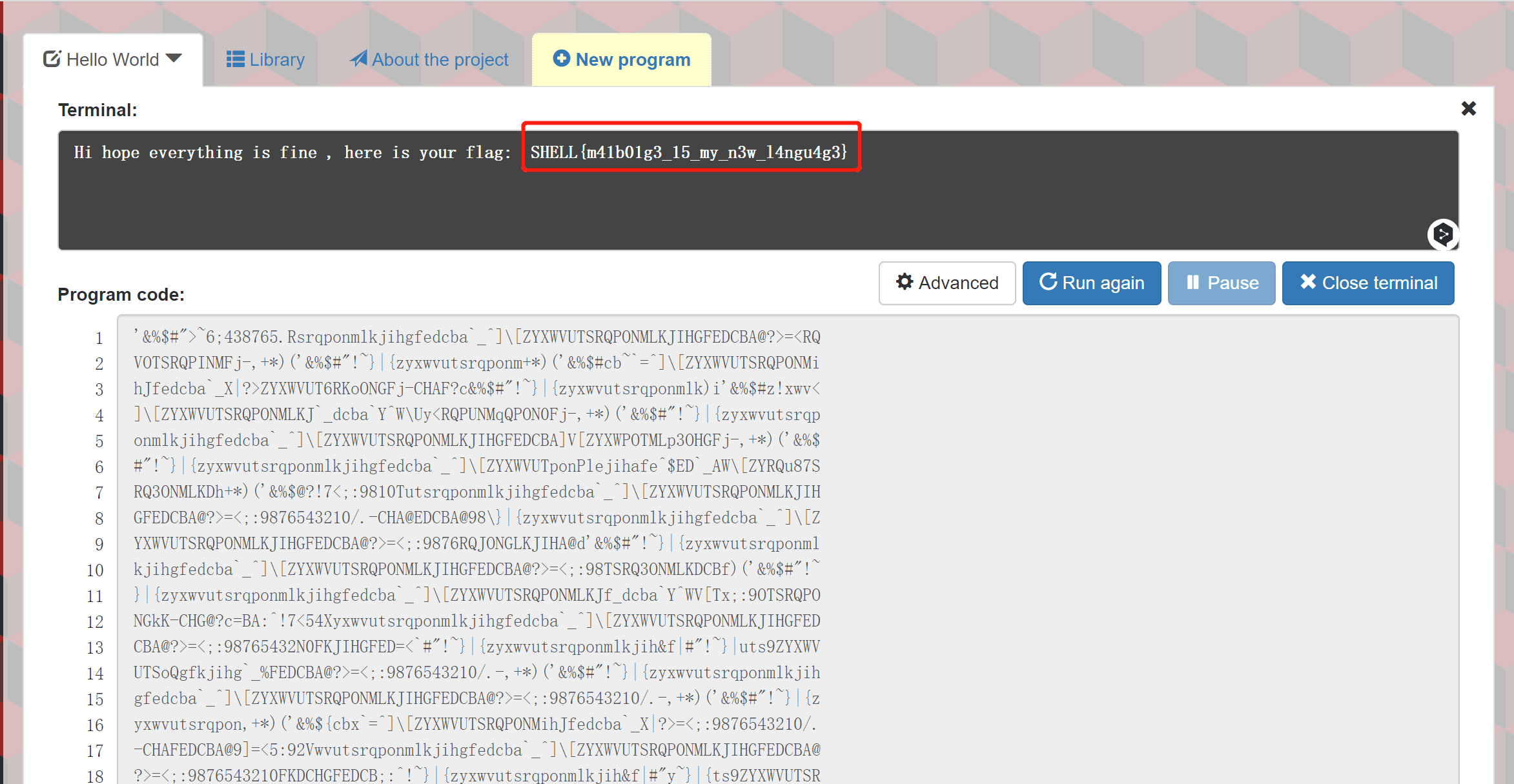Click the round hexagon icon in terminal corner
Screen dimensions: 1514x784
pos(1442,234)
